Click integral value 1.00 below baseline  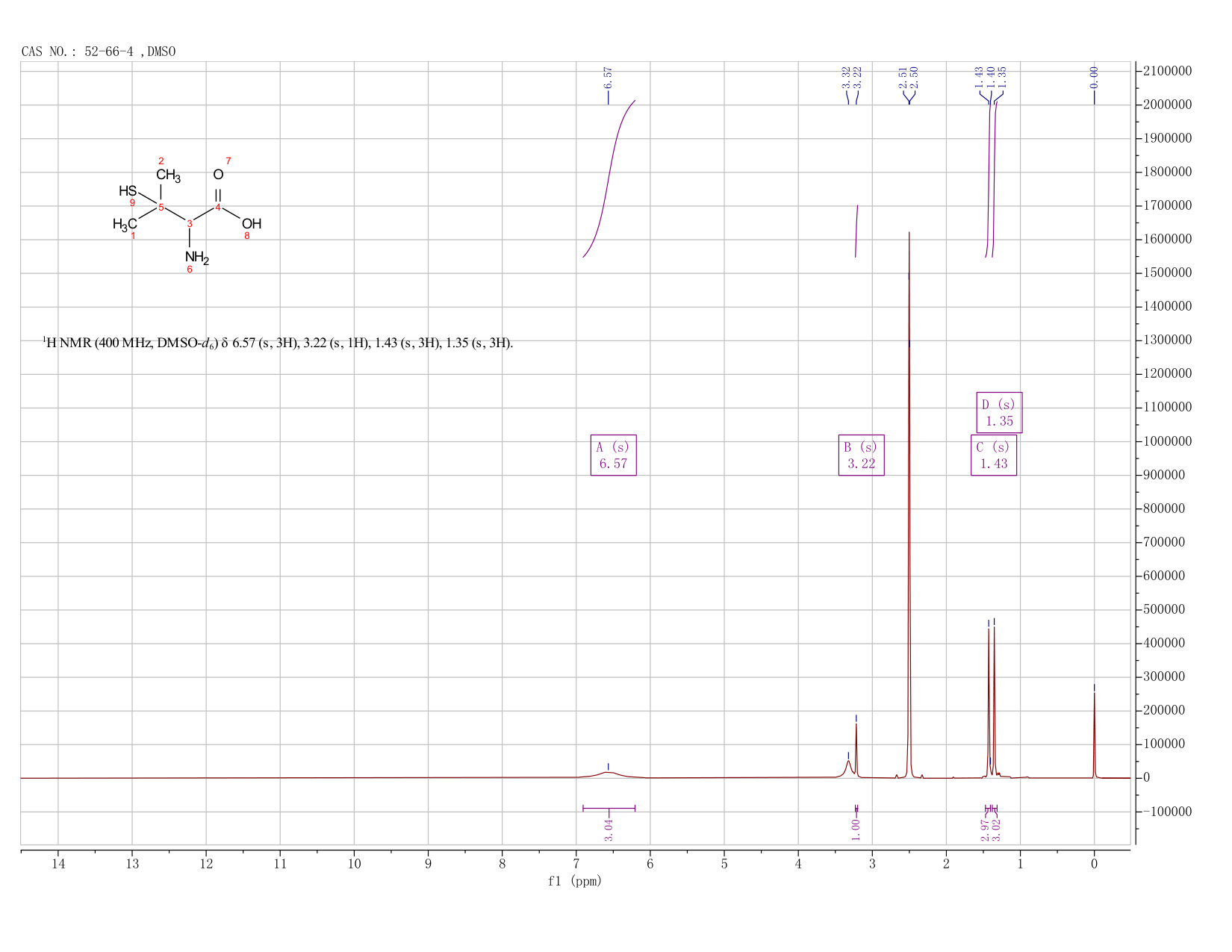(856, 830)
